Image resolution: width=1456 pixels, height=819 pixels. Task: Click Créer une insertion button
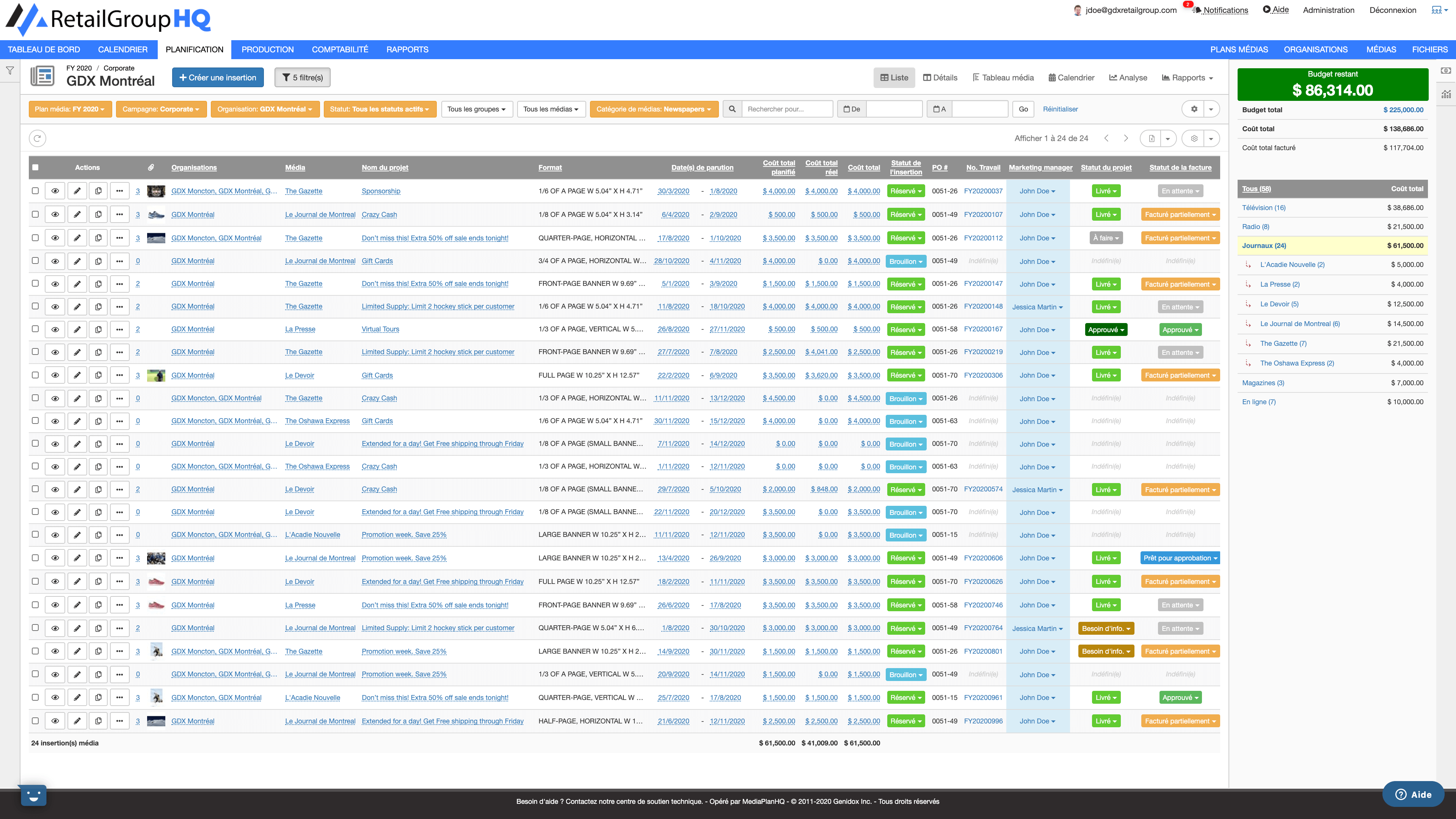[x=218, y=77]
